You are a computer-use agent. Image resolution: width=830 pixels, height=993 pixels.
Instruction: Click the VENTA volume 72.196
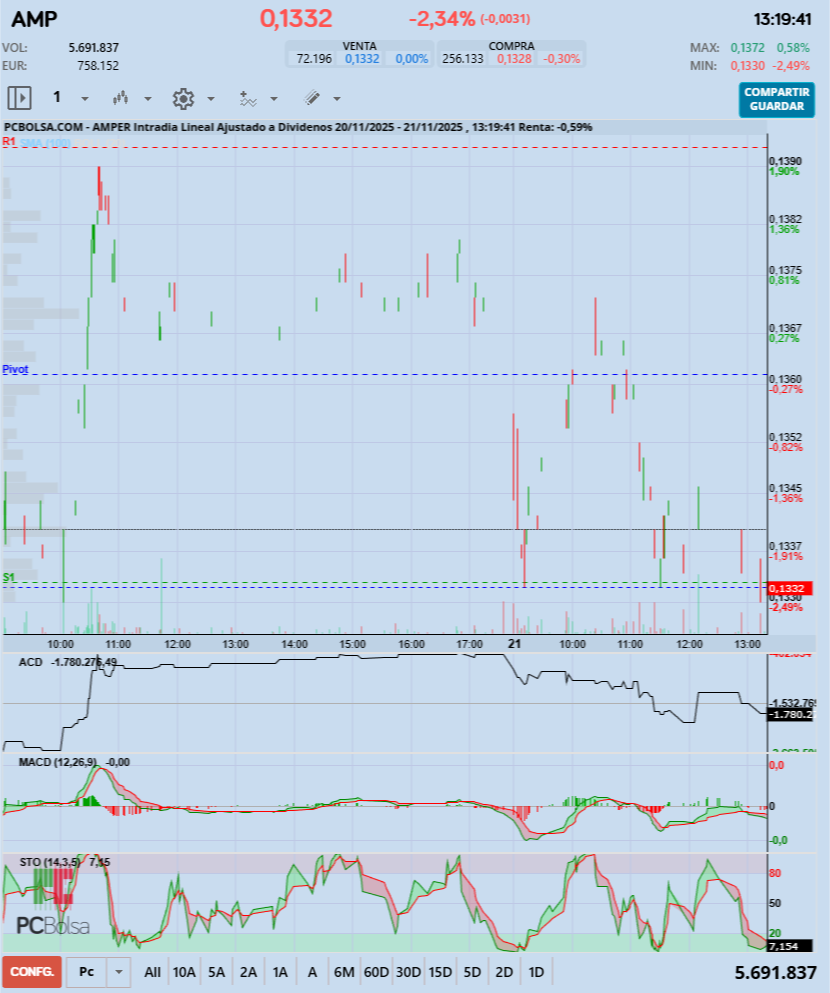(x=314, y=59)
